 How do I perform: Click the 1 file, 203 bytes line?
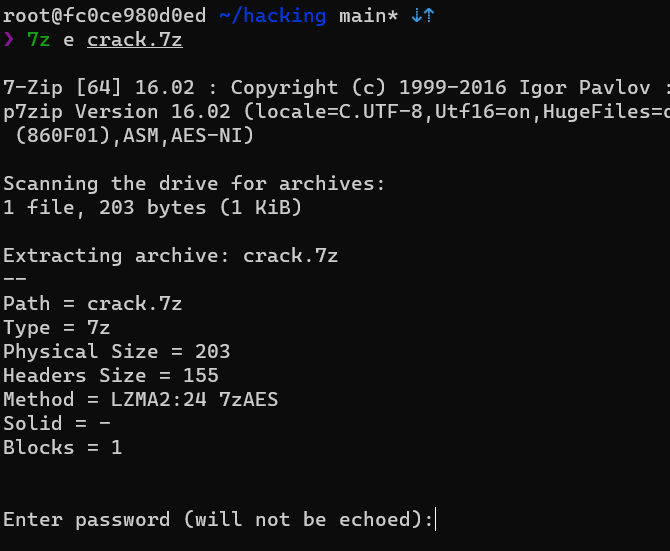click(152, 208)
